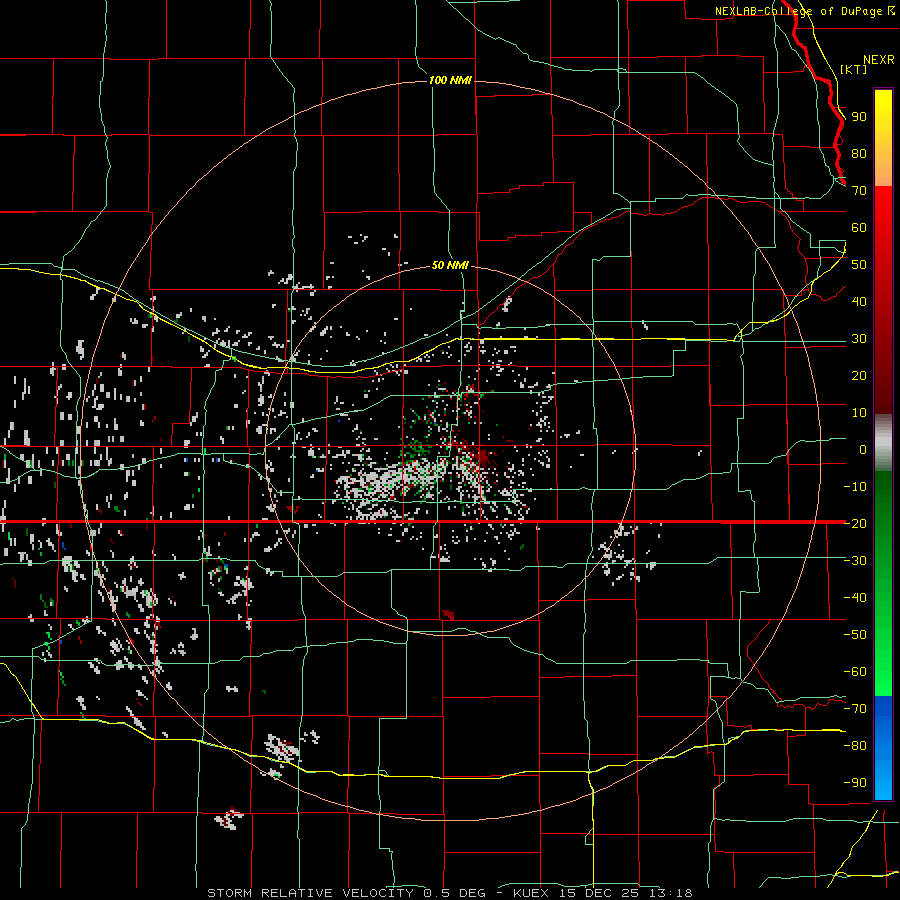Select the positive 10 knot scale label
Viewport: 900px width, 900px height.
[859, 413]
